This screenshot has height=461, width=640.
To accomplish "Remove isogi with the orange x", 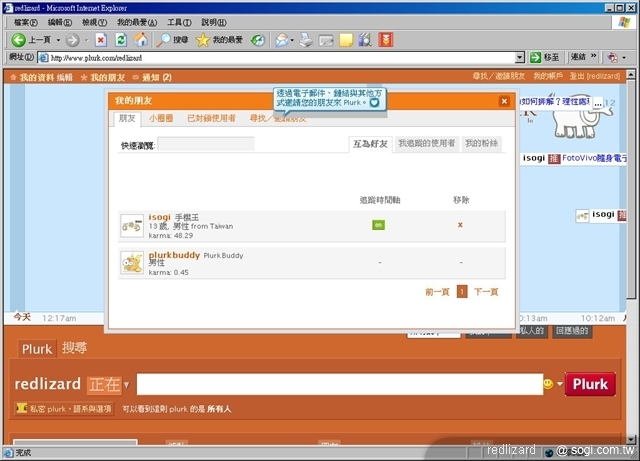I will (460, 225).
